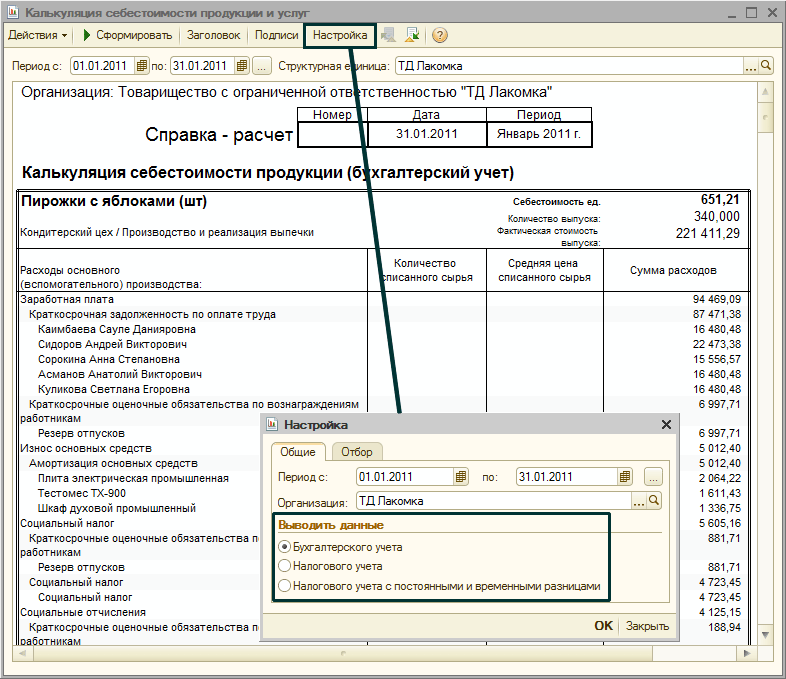Open the Действия dropdown menu
Image resolution: width=786 pixels, height=679 pixels.
pyautogui.click(x=38, y=35)
